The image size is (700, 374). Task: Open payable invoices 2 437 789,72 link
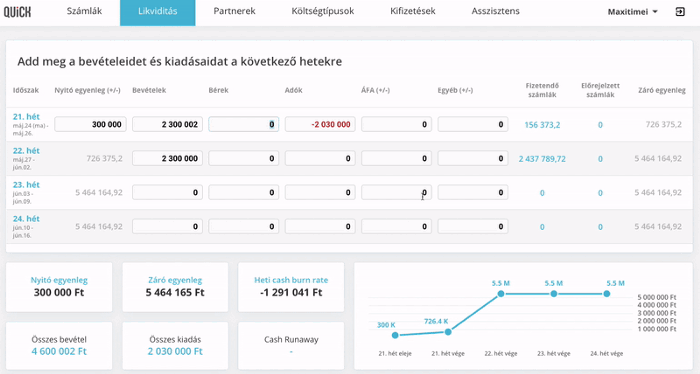click(542, 159)
